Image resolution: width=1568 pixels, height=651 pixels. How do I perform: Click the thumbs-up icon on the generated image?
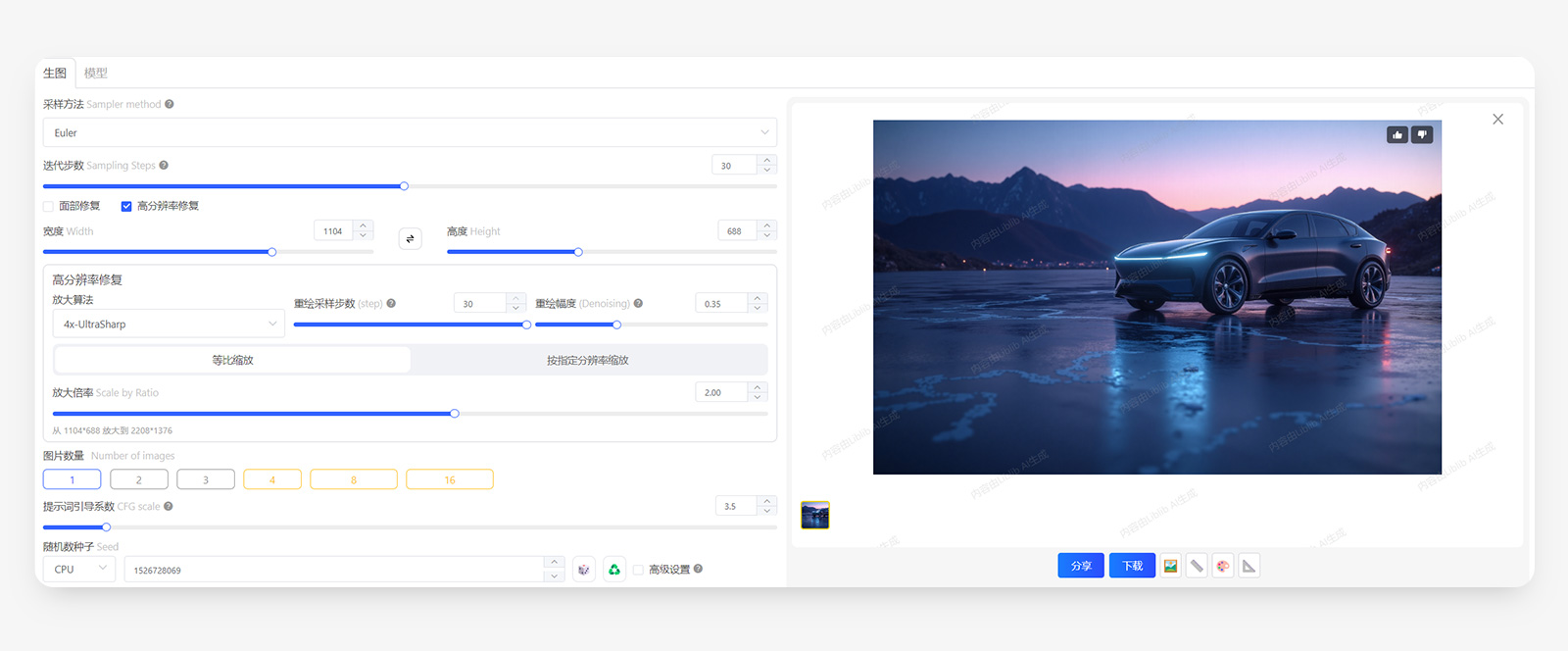(1397, 134)
